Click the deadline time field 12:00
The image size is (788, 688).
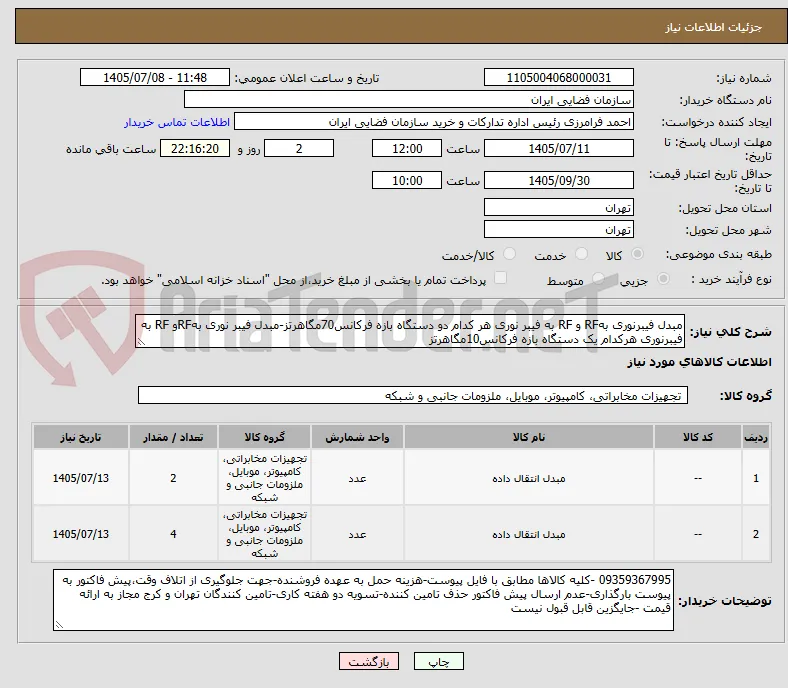[x=407, y=148]
